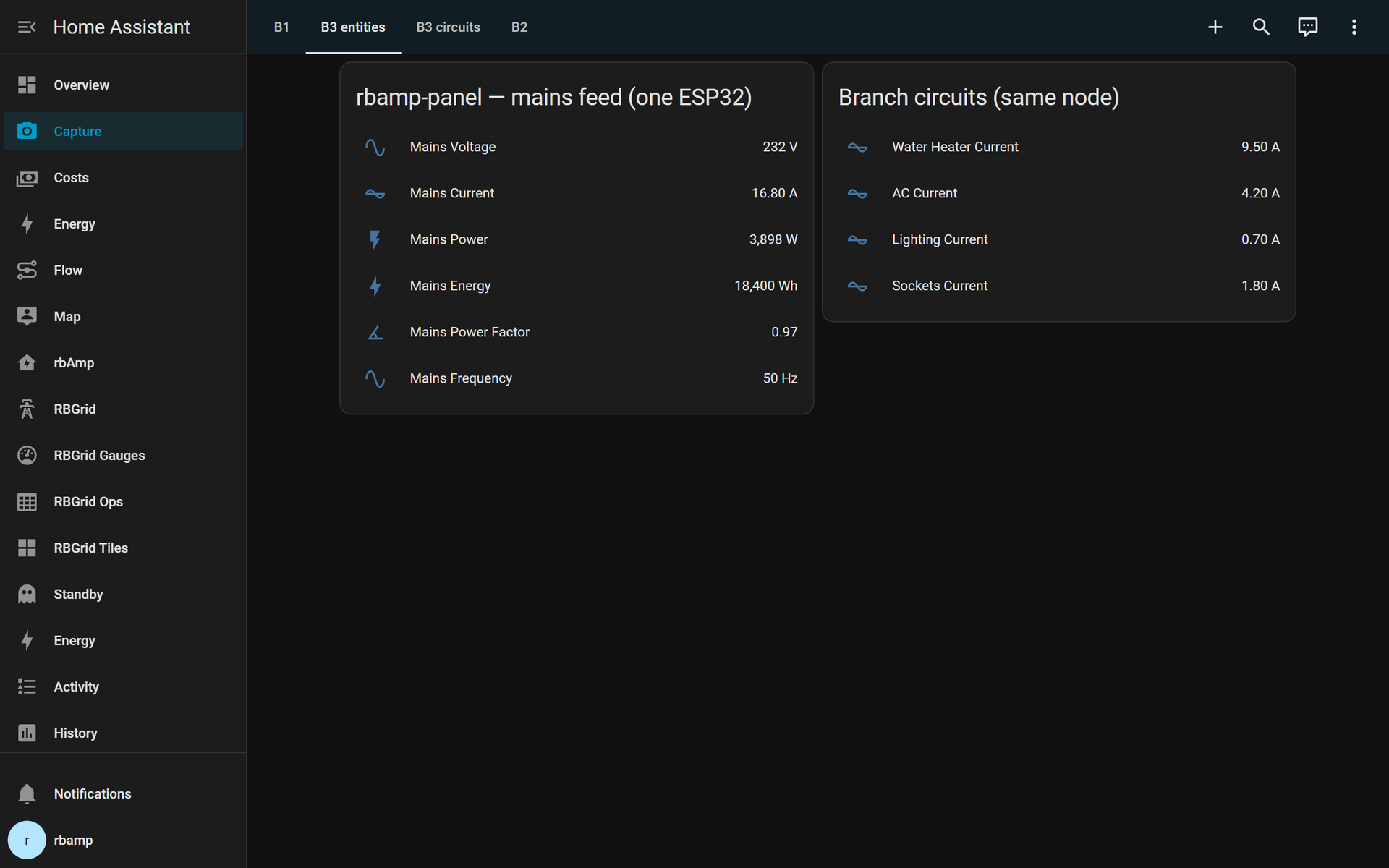Open search with the magnifier icon
Image resolution: width=1389 pixels, height=868 pixels.
click(x=1262, y=27)
